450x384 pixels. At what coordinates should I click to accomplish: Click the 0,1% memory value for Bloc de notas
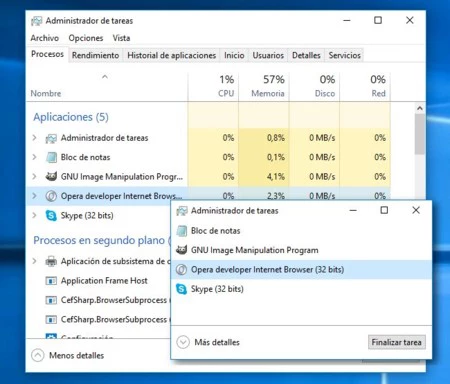pos(276,157)
